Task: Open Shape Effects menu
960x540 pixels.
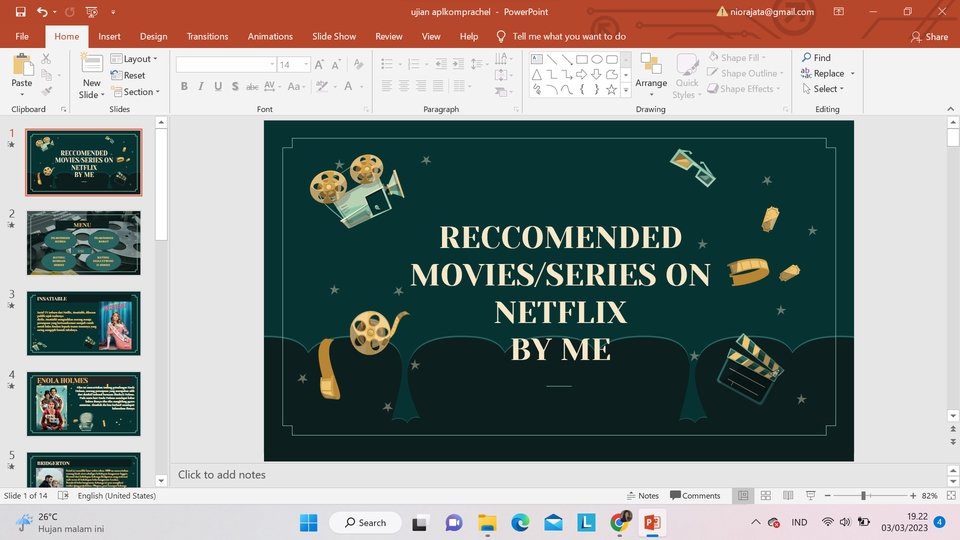Action: pyautogui.click(x=744, y=89)
